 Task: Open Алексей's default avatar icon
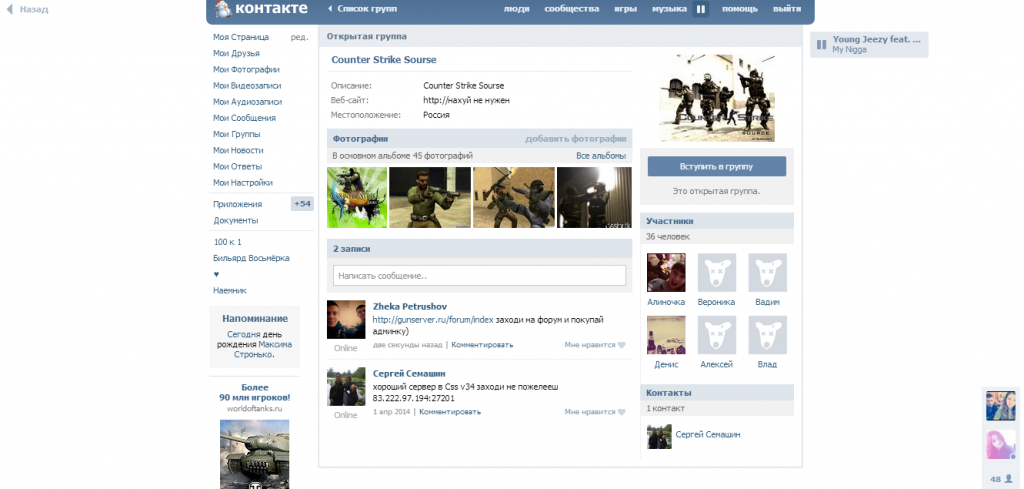716,336
